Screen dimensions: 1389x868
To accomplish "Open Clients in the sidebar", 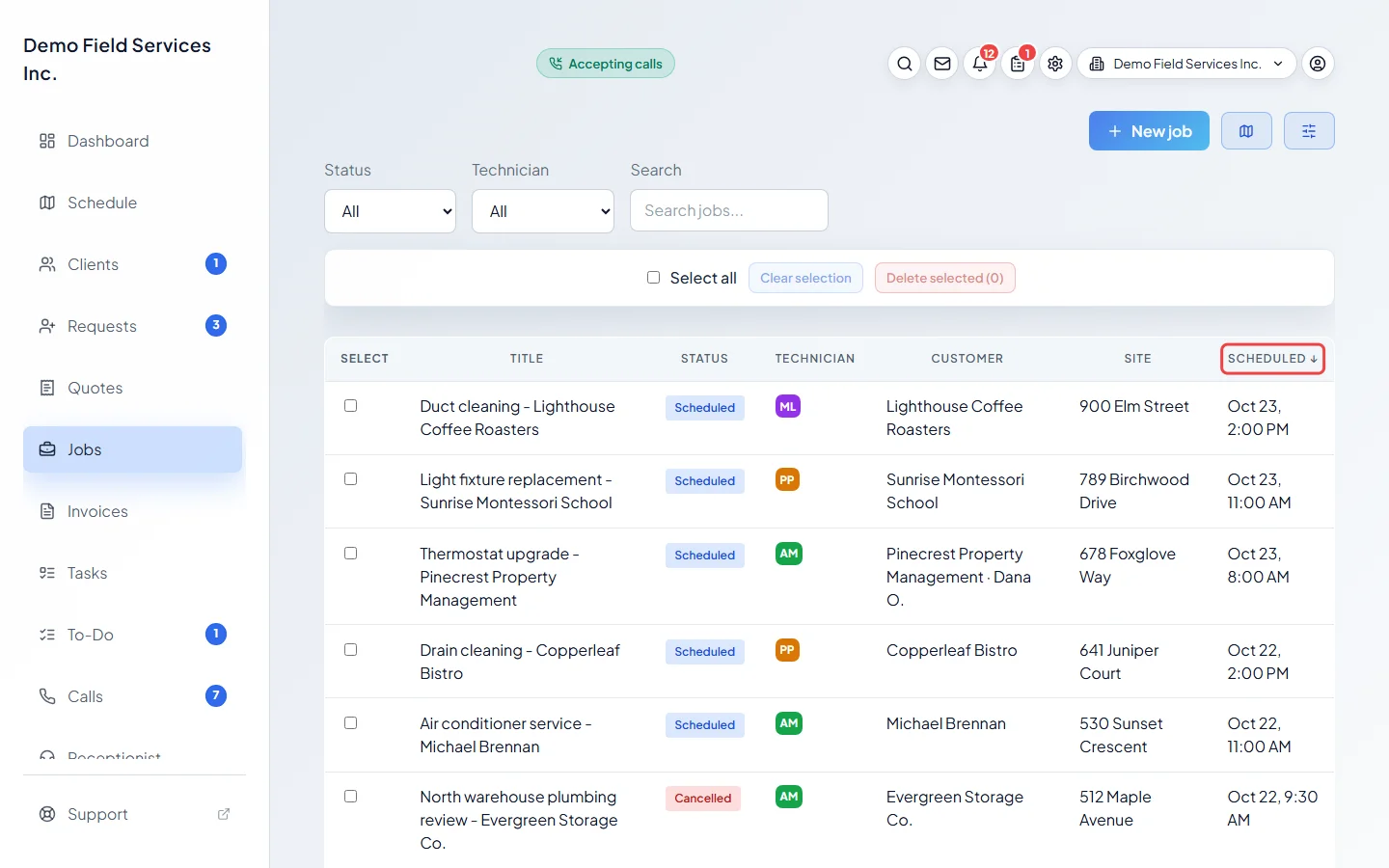I will [x=133, y=264].
